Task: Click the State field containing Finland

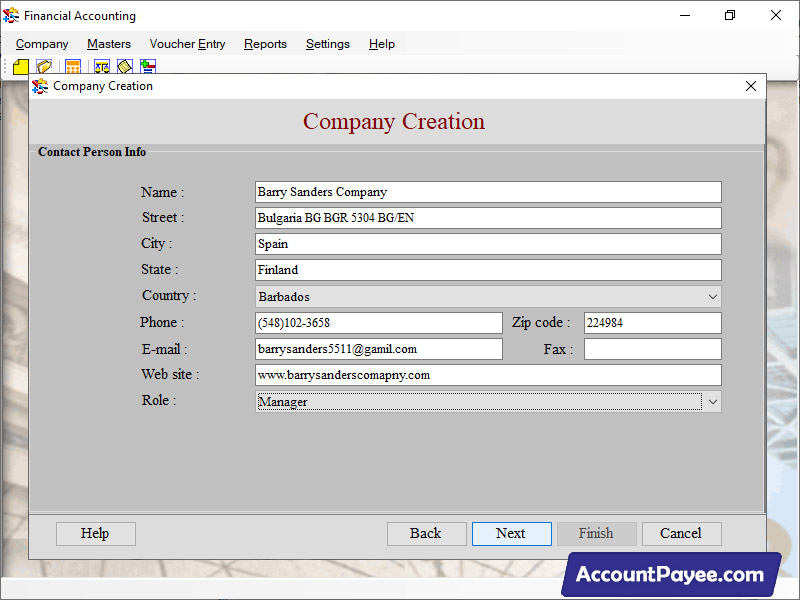Action: (488, 270)
